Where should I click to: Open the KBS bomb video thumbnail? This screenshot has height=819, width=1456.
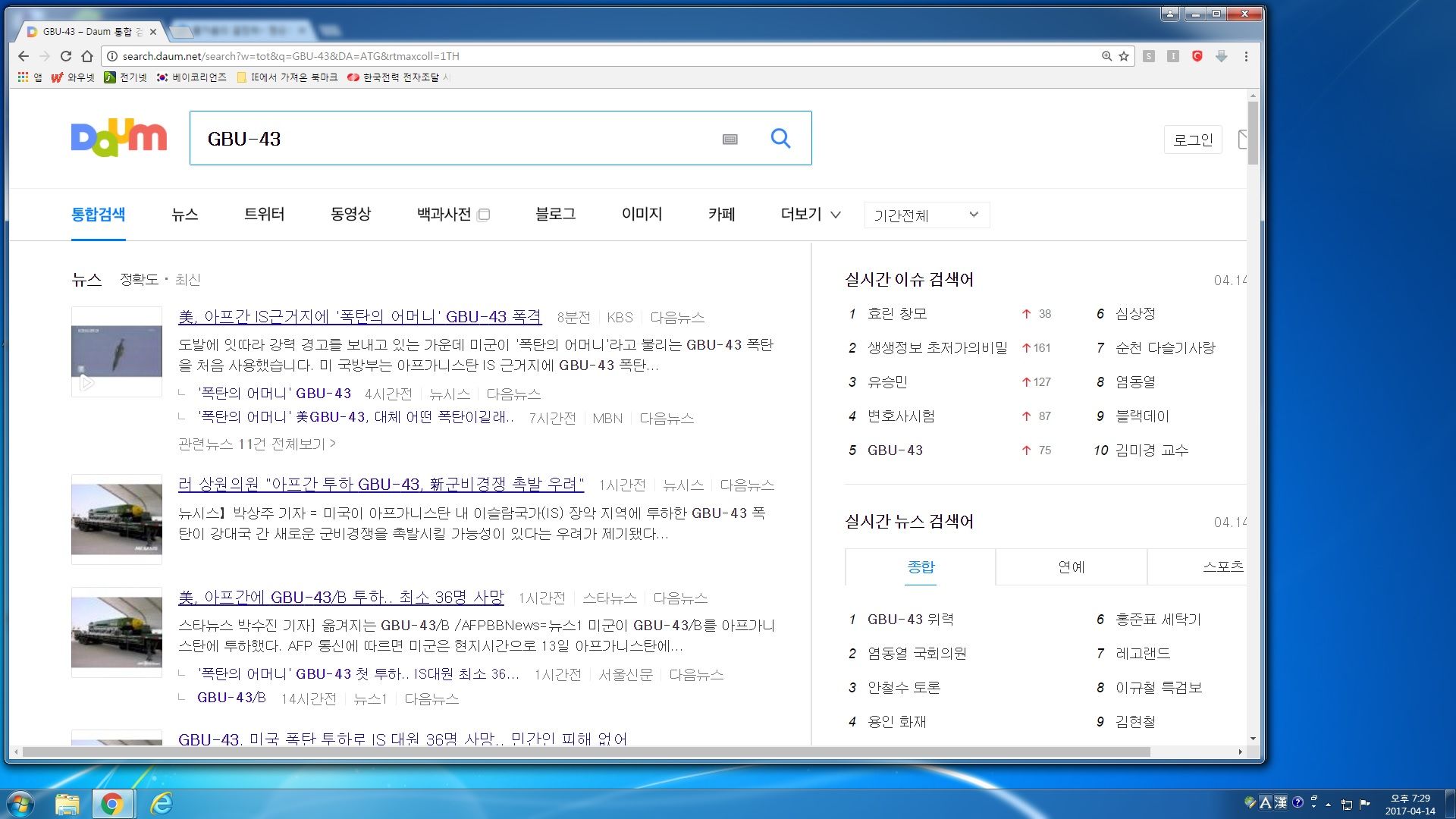click(x=117, y=352)
